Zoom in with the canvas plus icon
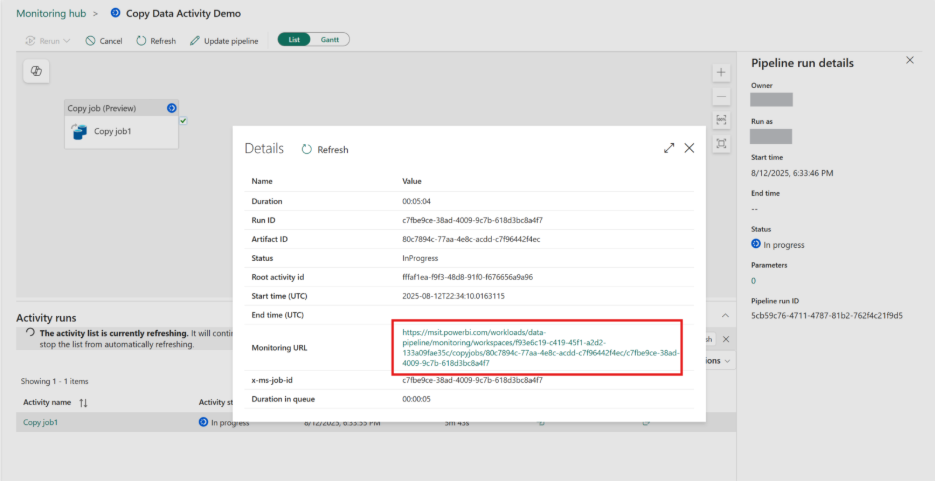 tap(721, 73)
